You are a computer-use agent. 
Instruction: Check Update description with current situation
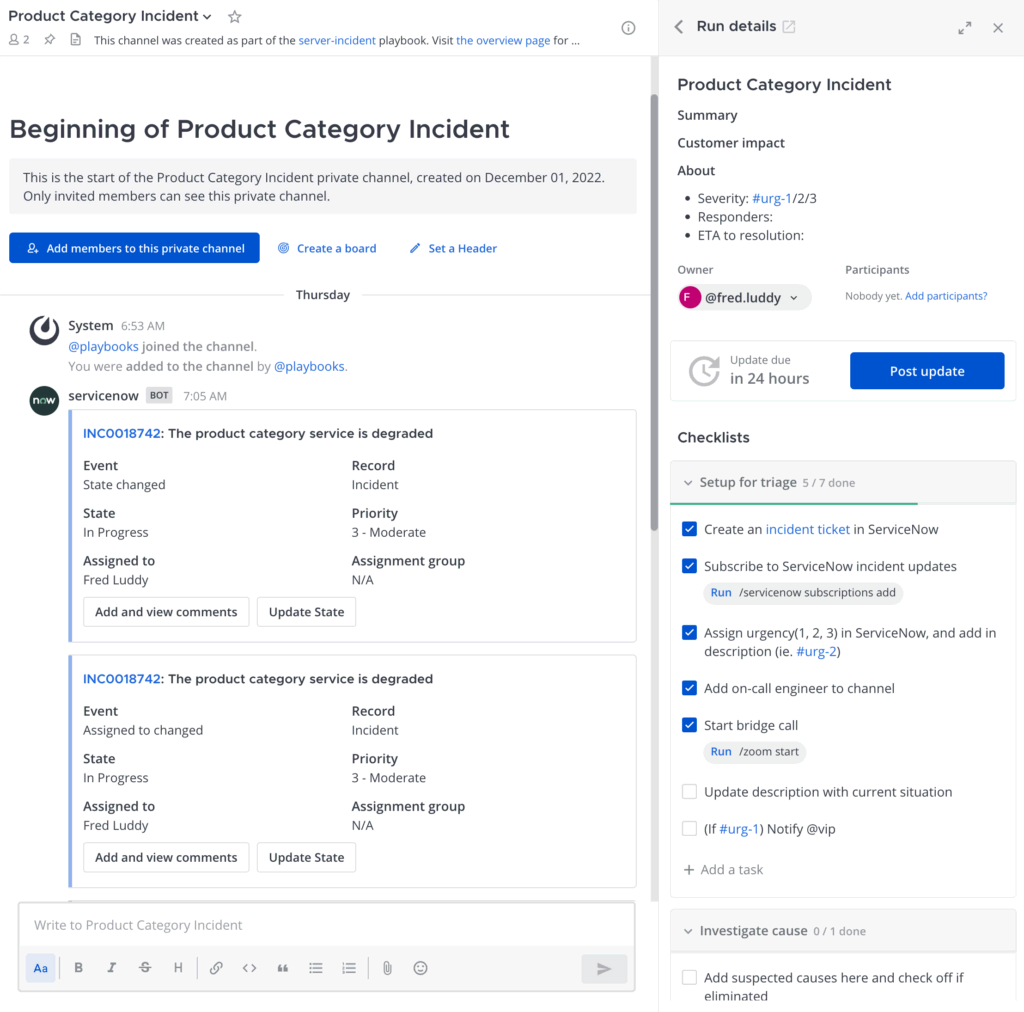[x=689, y=792]
